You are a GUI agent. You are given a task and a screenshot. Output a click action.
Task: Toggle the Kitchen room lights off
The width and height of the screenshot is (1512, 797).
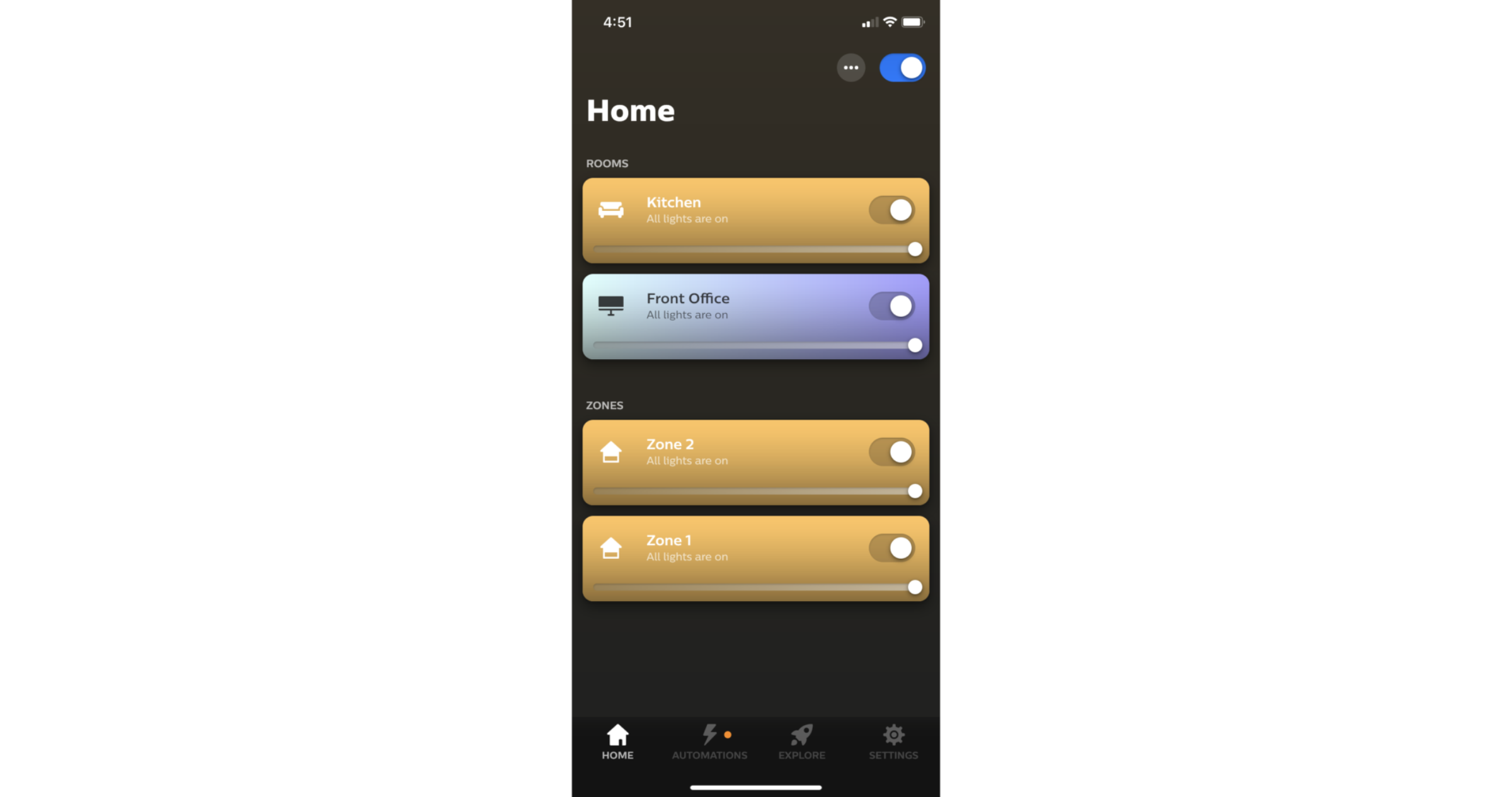[x=893, y=209]
